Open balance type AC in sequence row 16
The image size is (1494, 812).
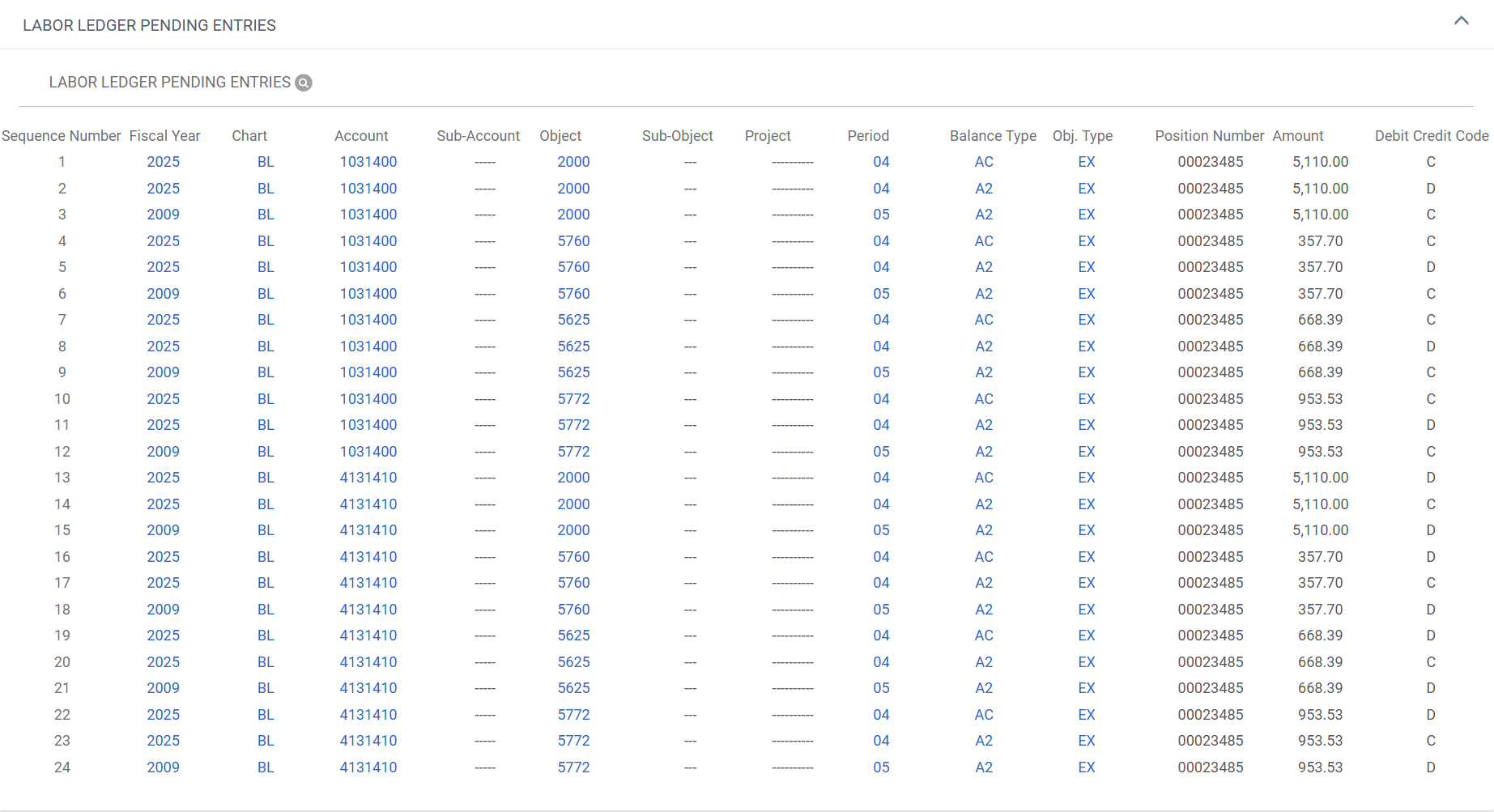pos(984,557)
